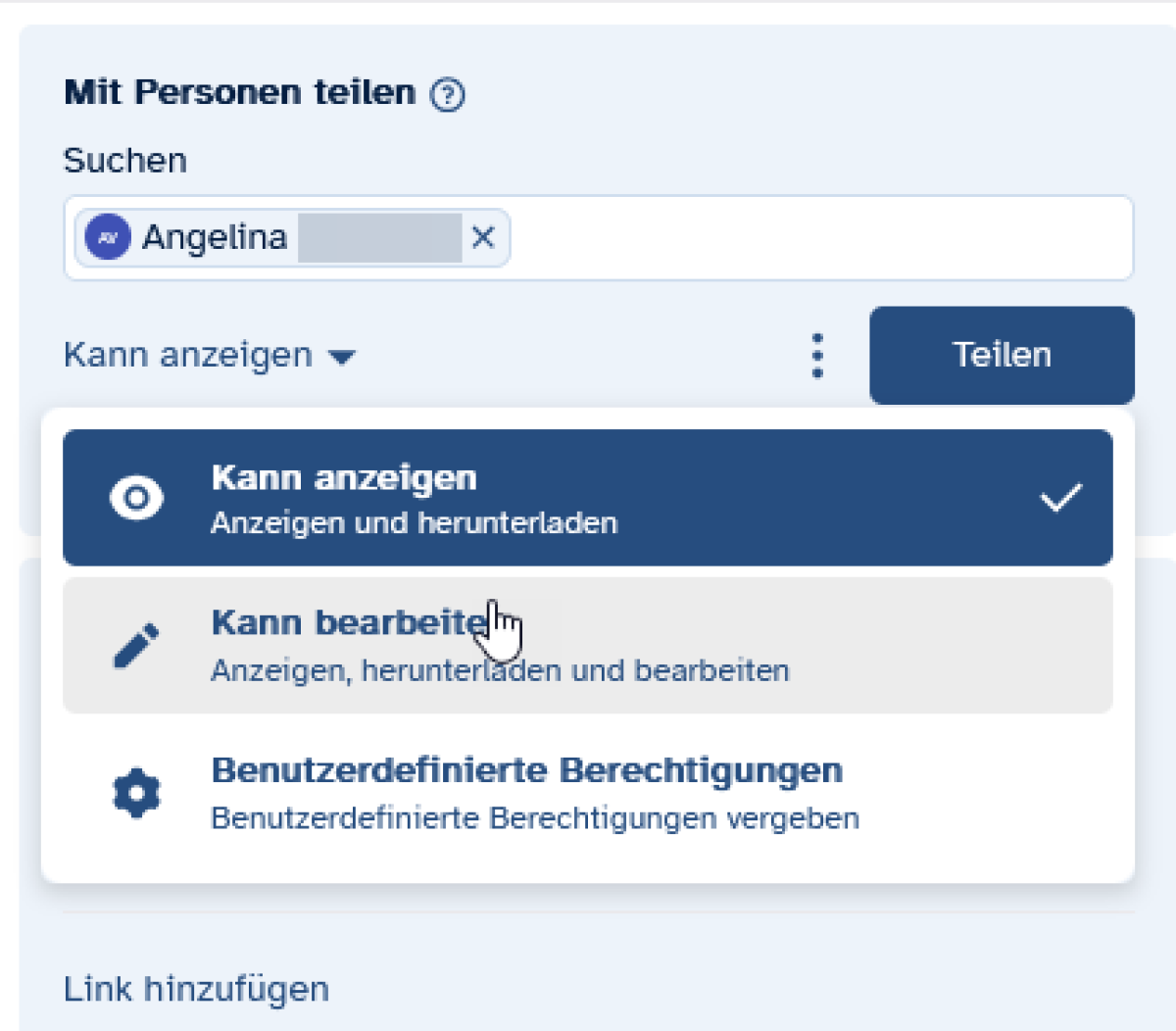Click Benutzerdefinierte Berechtigungen vergeben subtitle text
The image size is (1176, 1031).
tap(534, 818)
